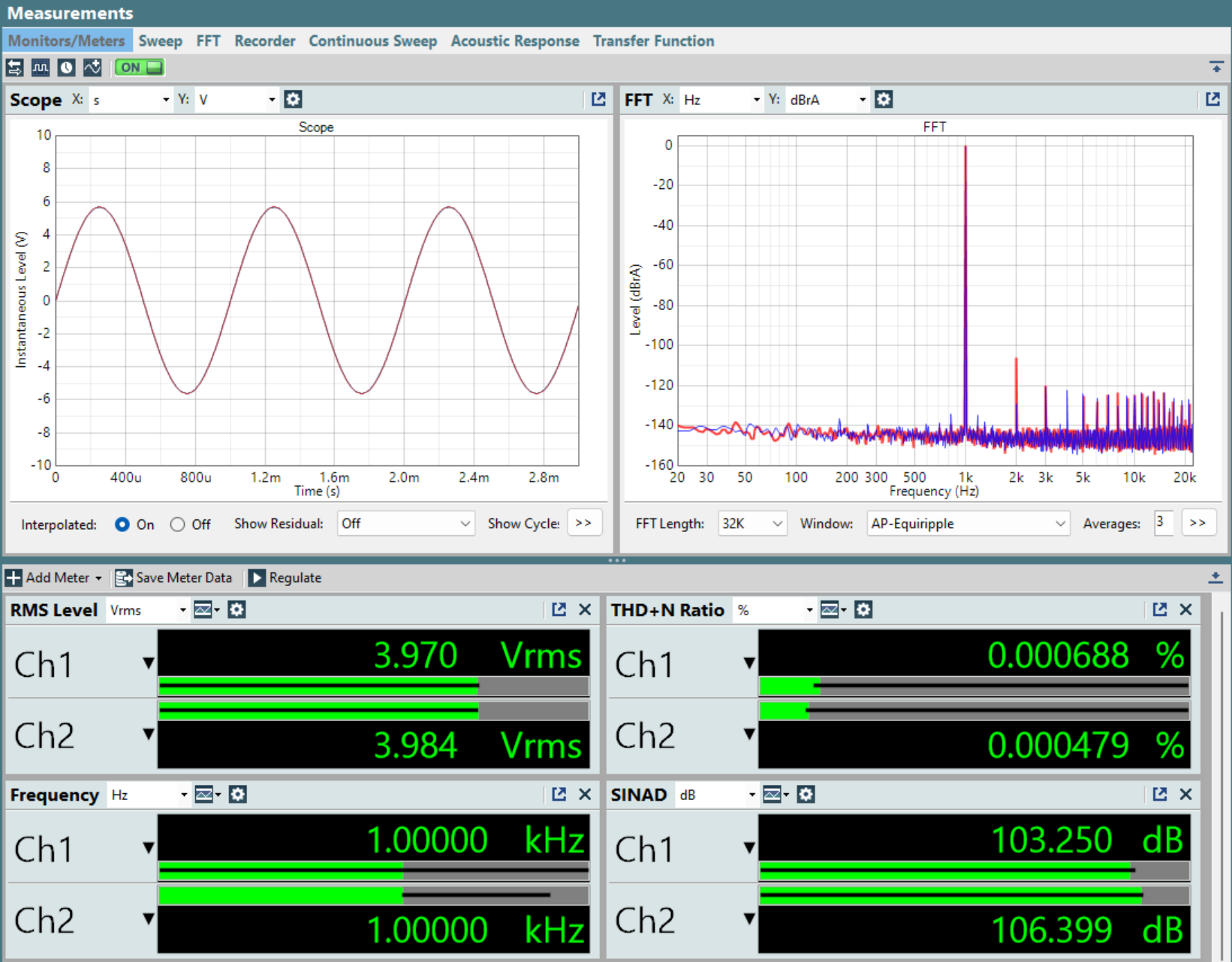Viewport: 1232px width, 962px height.
Task: Open FFT Length 32K dropdown
Action: click(x=752, y=524)
